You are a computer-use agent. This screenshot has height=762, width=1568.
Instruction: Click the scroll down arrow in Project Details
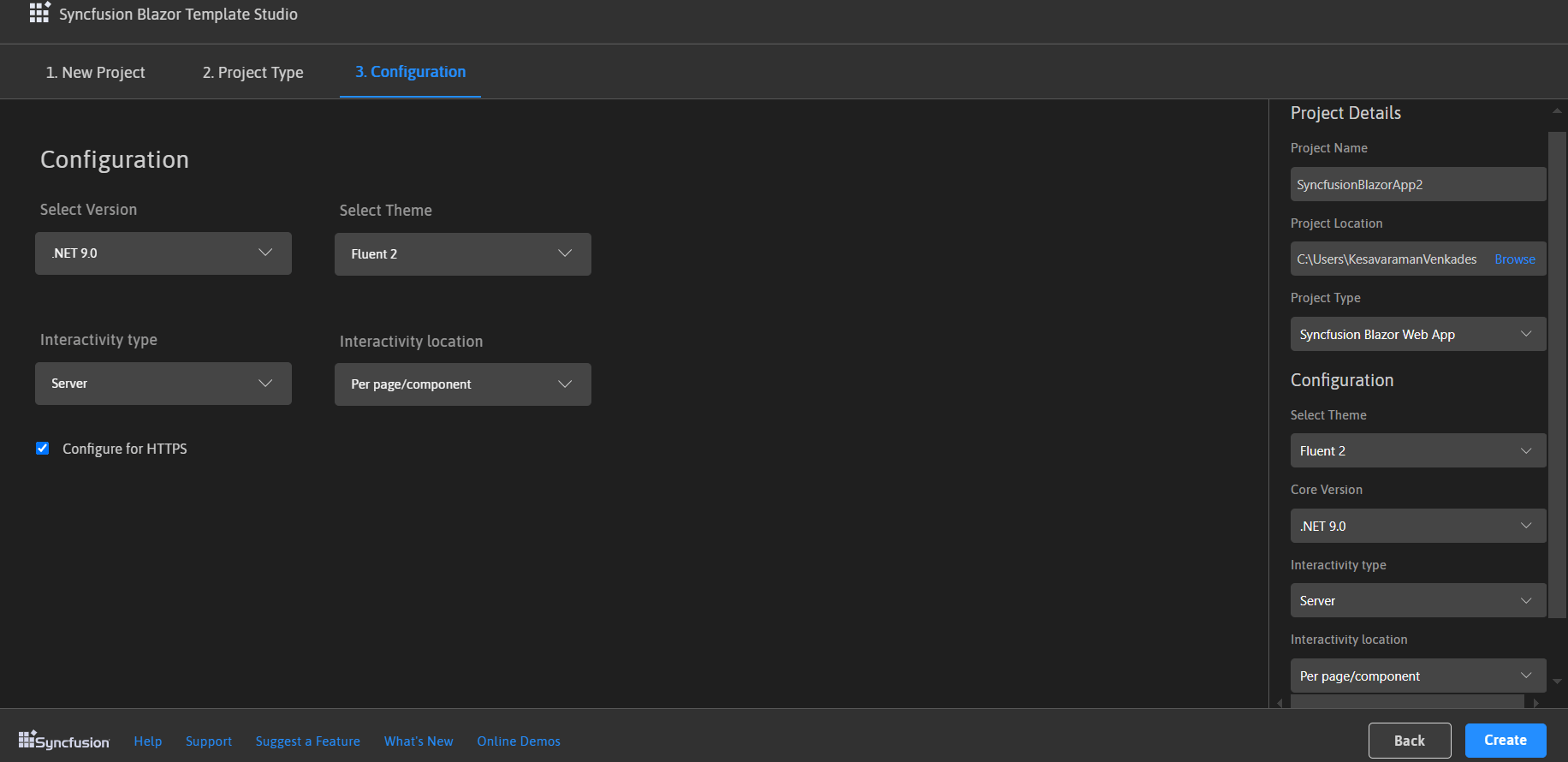1557,682
